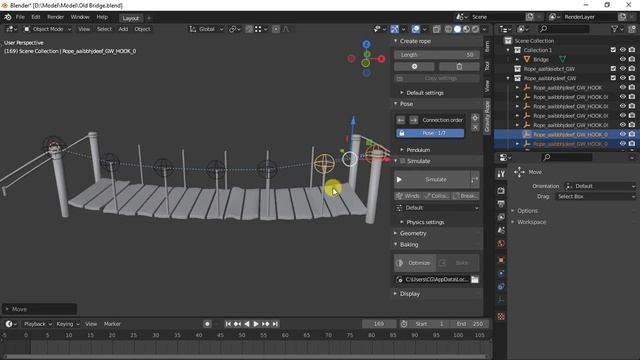
Task: Click the Winds button
Action: coord(408,196)
